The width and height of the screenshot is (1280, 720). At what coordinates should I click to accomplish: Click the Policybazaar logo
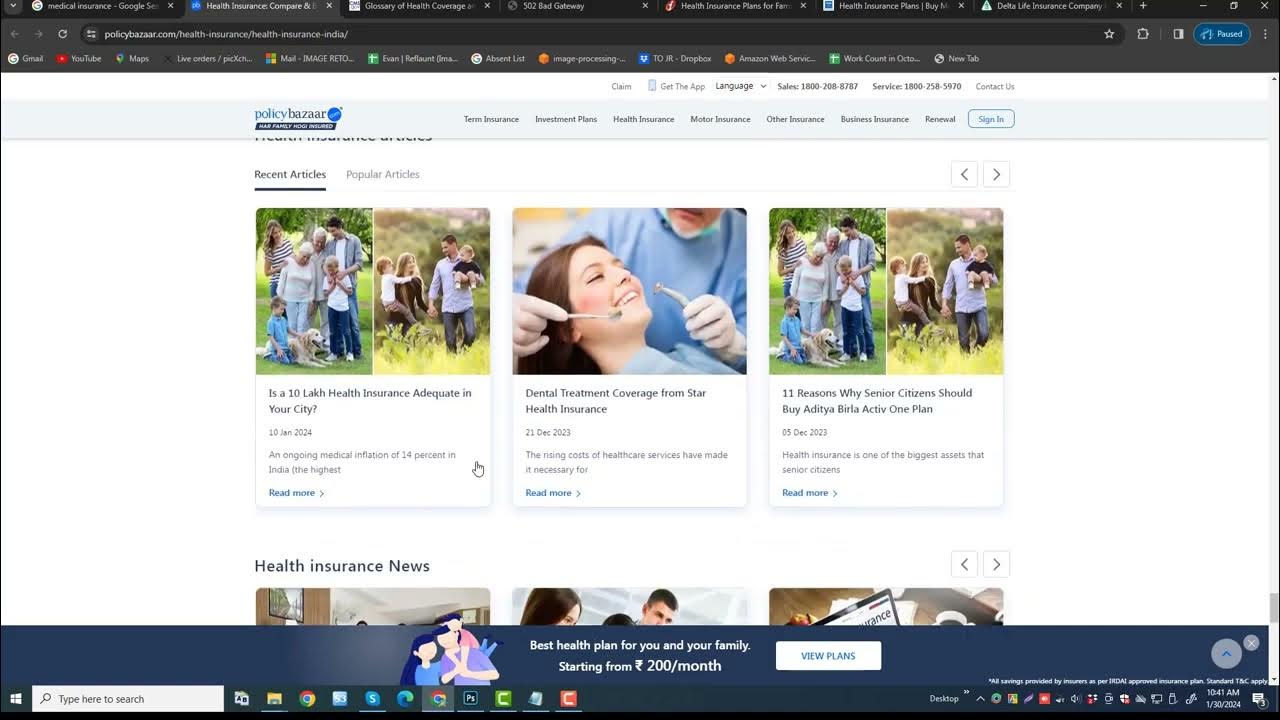(x=298, y=118)
